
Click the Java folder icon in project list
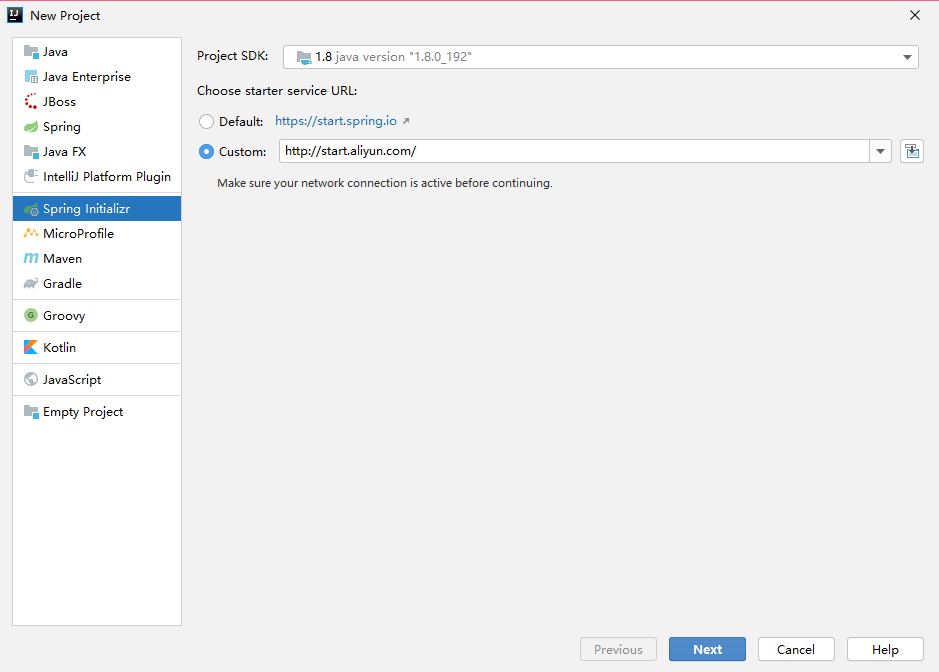pyautogui.click(x=31, y=52)
